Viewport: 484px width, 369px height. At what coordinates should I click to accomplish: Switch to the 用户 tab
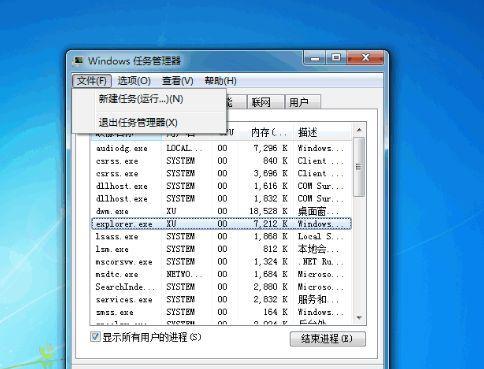(x=303, y=102)
